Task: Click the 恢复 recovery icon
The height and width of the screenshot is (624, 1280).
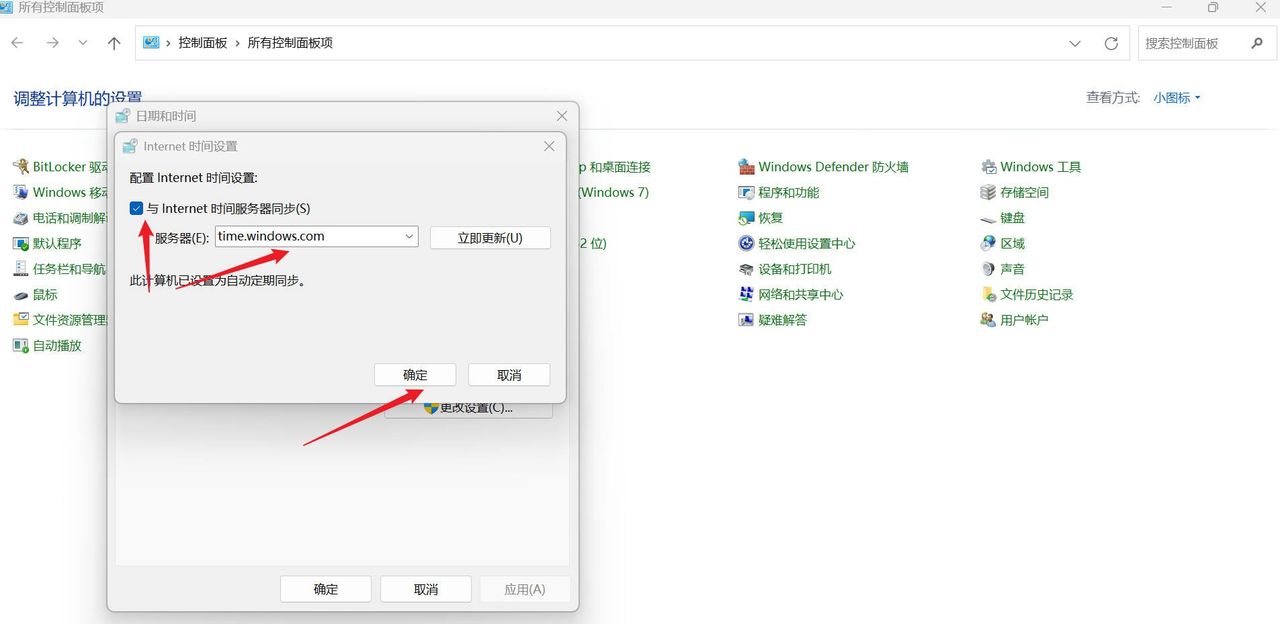Action: (x=746, y=218)
